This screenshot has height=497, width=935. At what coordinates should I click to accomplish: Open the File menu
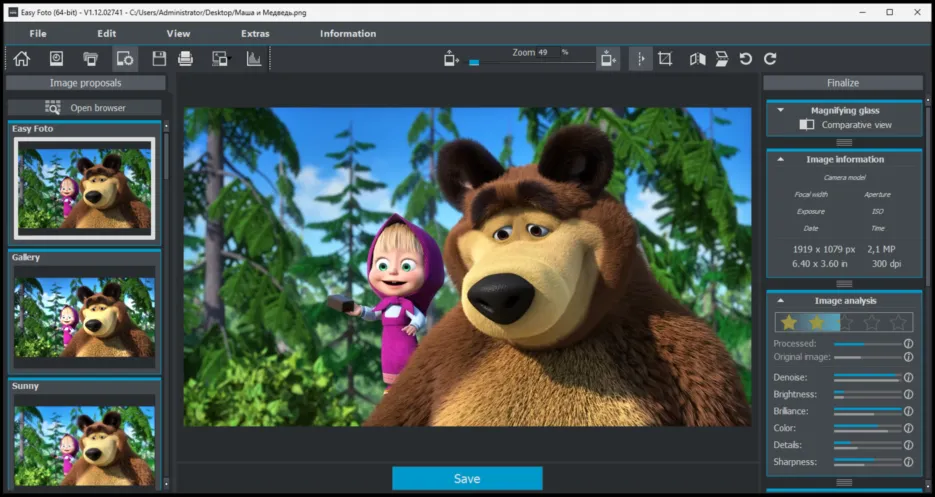[x=38, y=33]
